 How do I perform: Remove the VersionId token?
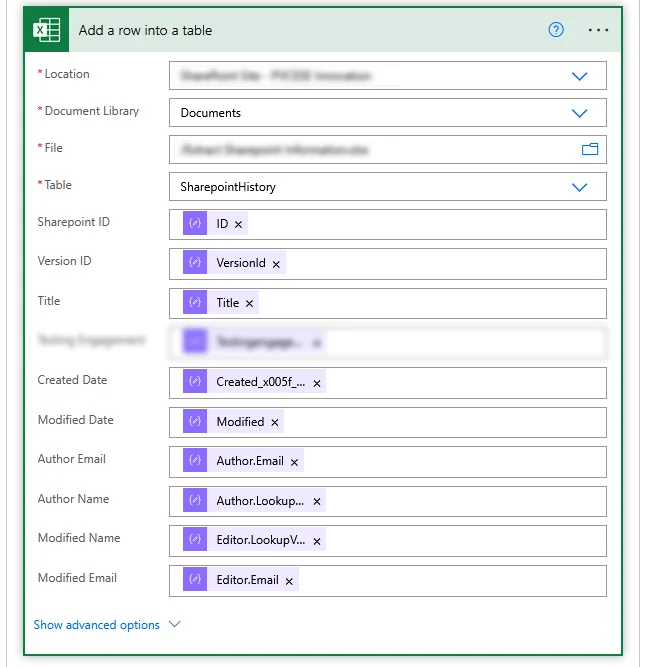coord(276,264)
